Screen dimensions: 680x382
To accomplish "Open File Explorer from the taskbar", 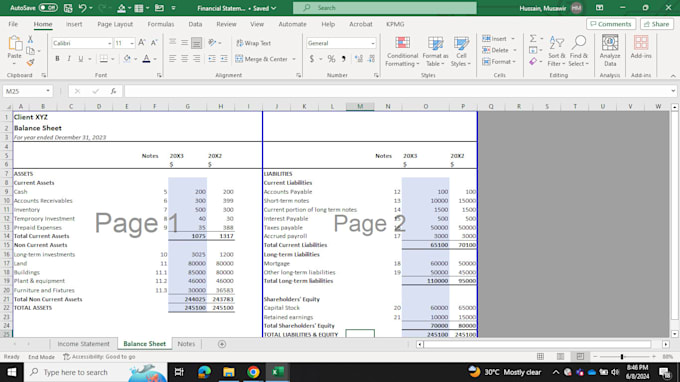I will point(229,372).
